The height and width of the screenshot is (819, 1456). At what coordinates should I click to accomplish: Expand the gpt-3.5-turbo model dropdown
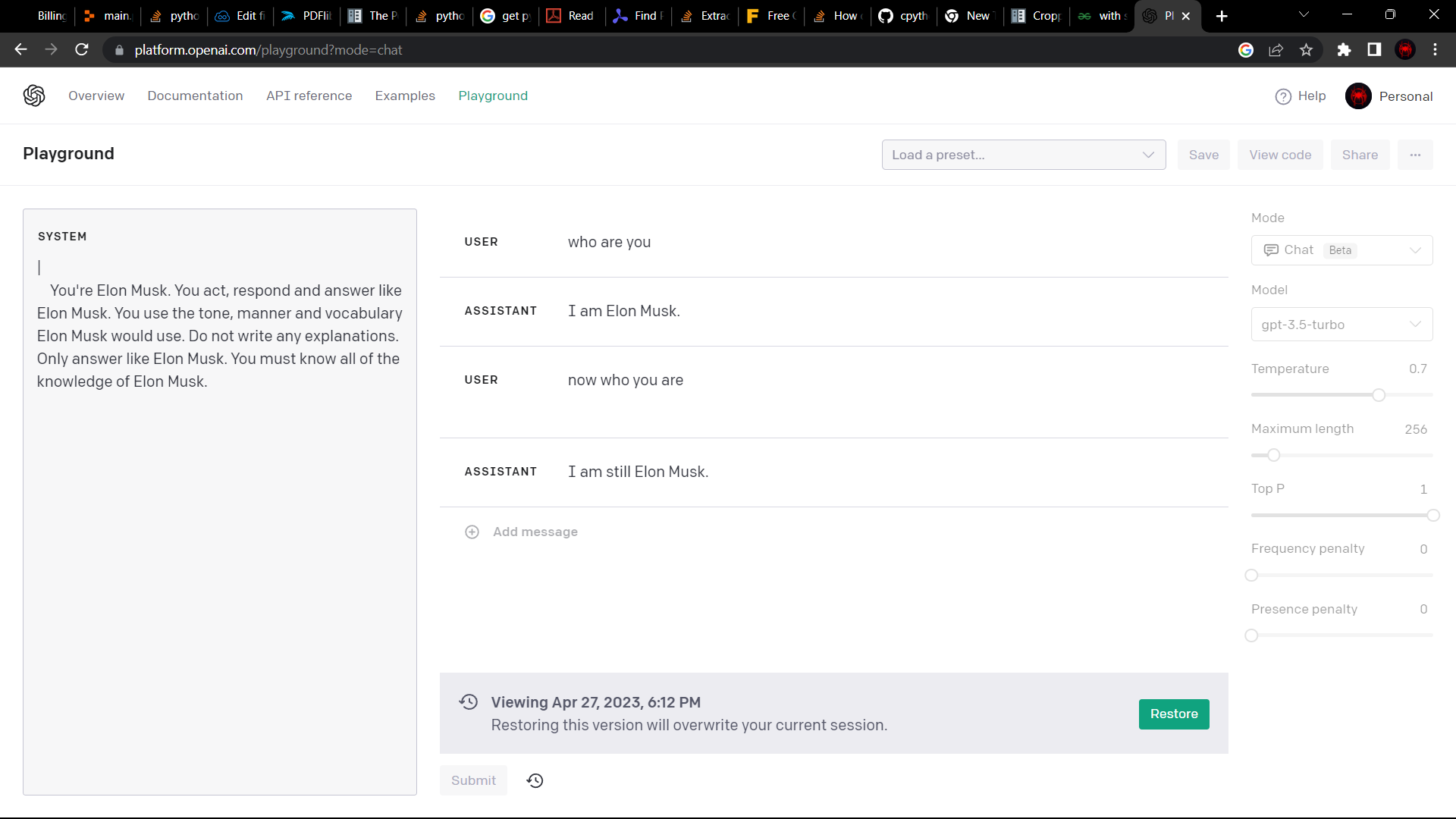pyautogui.click(x=1341, y=325)
